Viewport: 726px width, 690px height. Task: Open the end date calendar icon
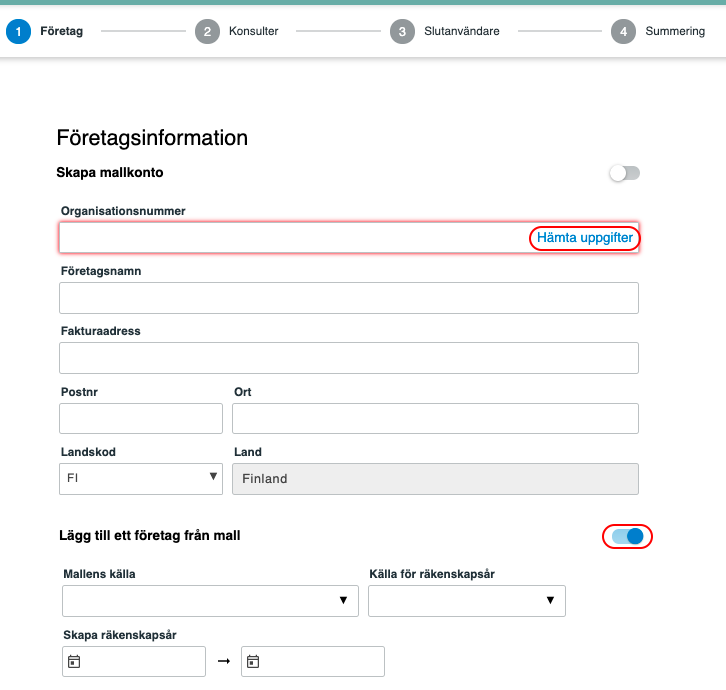(x=253, y=661)
